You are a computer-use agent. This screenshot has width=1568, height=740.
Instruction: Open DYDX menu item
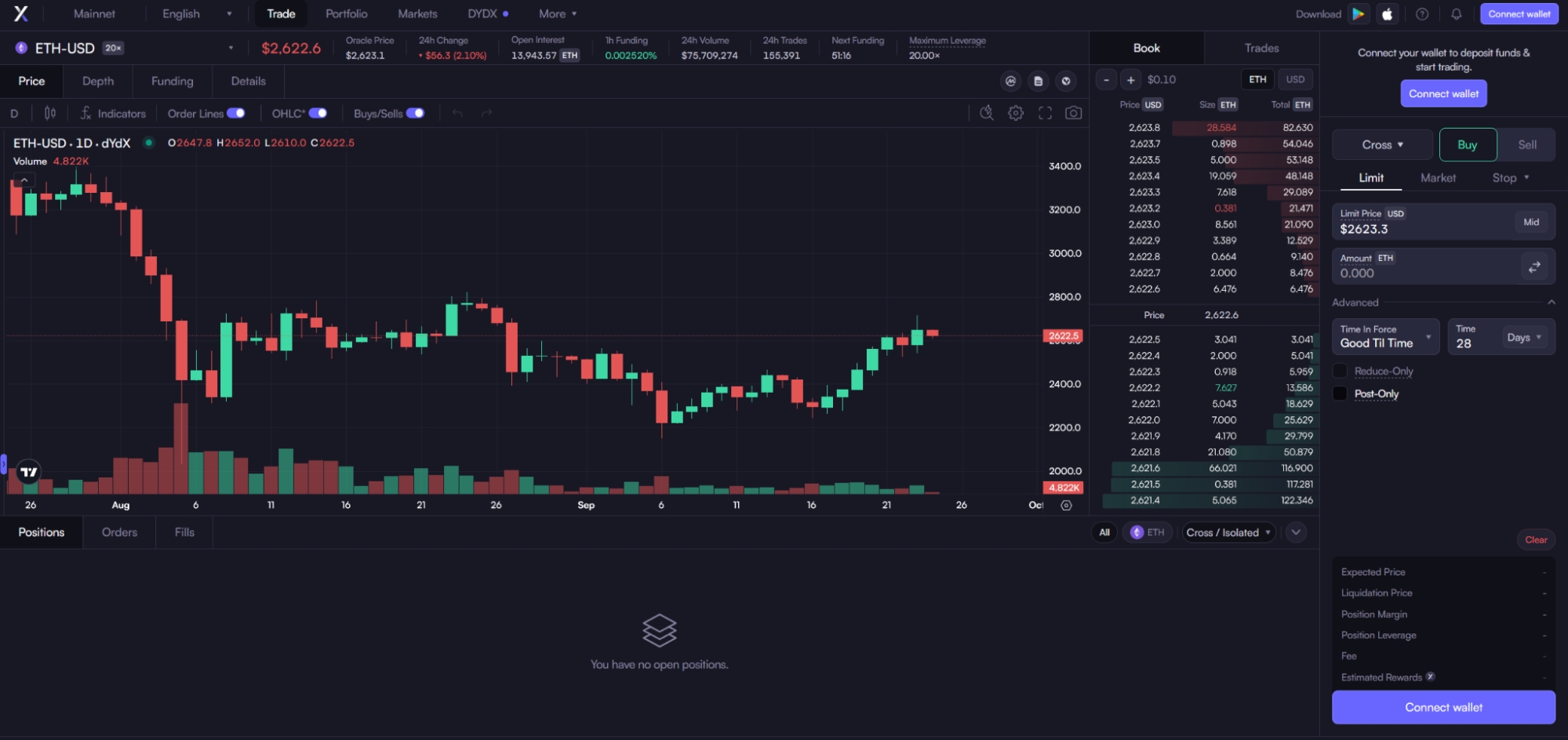pos(488,14)
